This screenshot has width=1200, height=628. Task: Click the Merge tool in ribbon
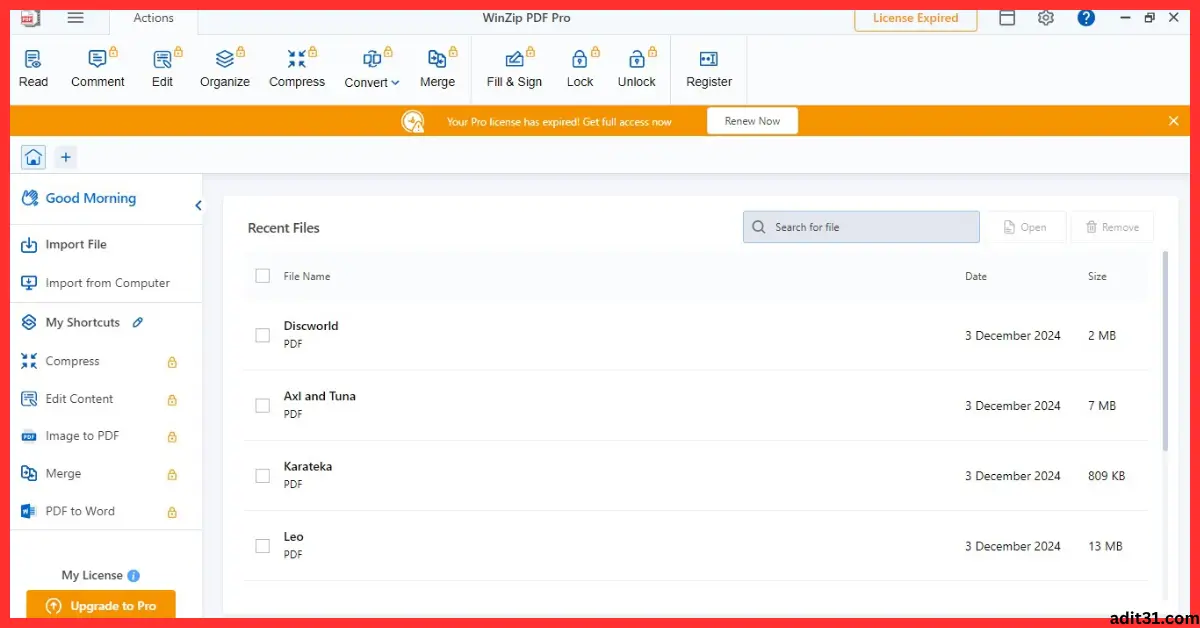[437, 69]
